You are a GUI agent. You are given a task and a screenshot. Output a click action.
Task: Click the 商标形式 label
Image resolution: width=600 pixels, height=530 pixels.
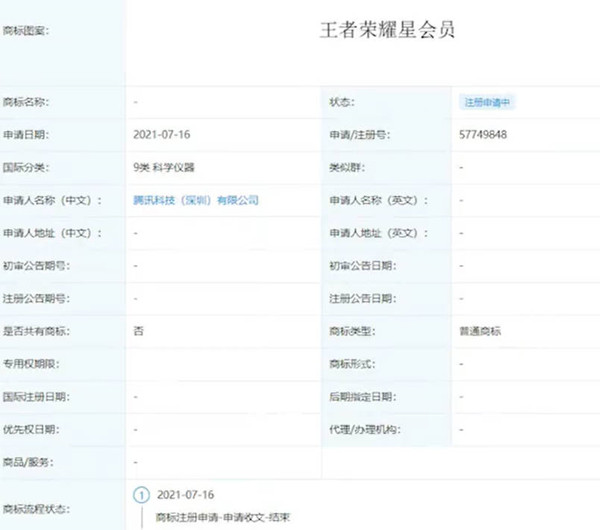tap(352, 364)
